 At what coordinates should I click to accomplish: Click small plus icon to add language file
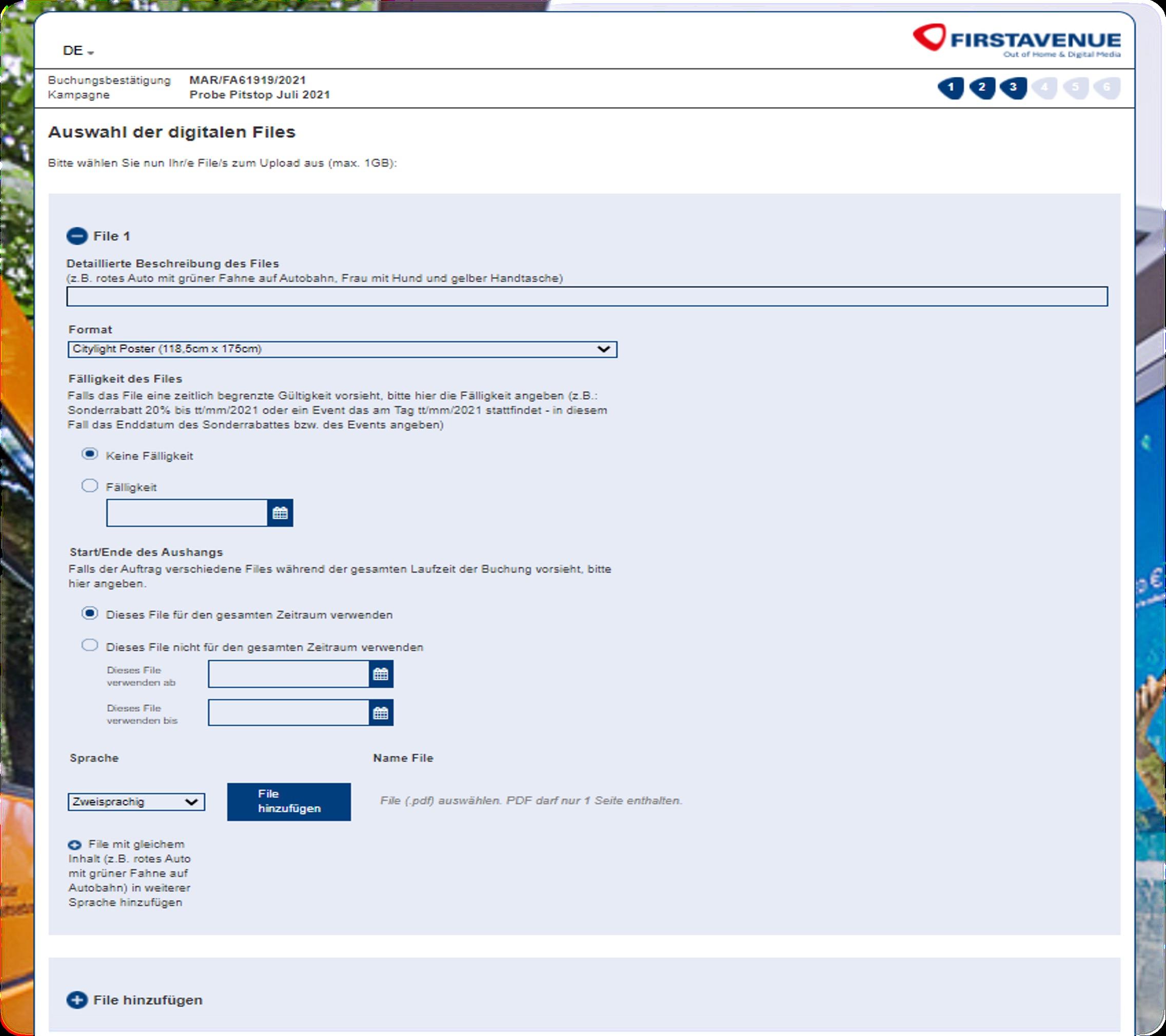pyautogui.click(x=75, y=844)
